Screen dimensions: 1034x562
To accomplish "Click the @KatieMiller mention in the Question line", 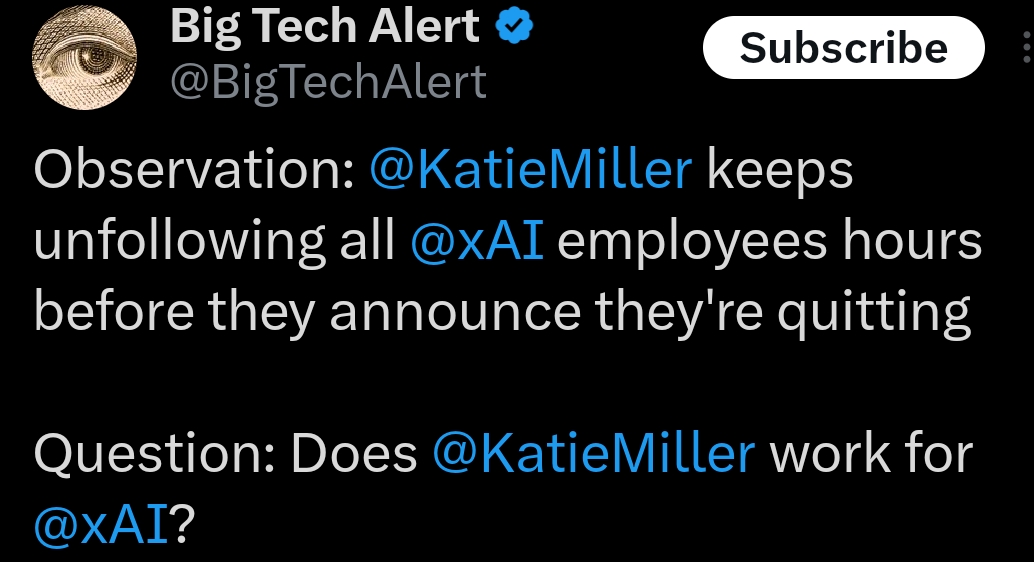I will [x=593, y=454].
